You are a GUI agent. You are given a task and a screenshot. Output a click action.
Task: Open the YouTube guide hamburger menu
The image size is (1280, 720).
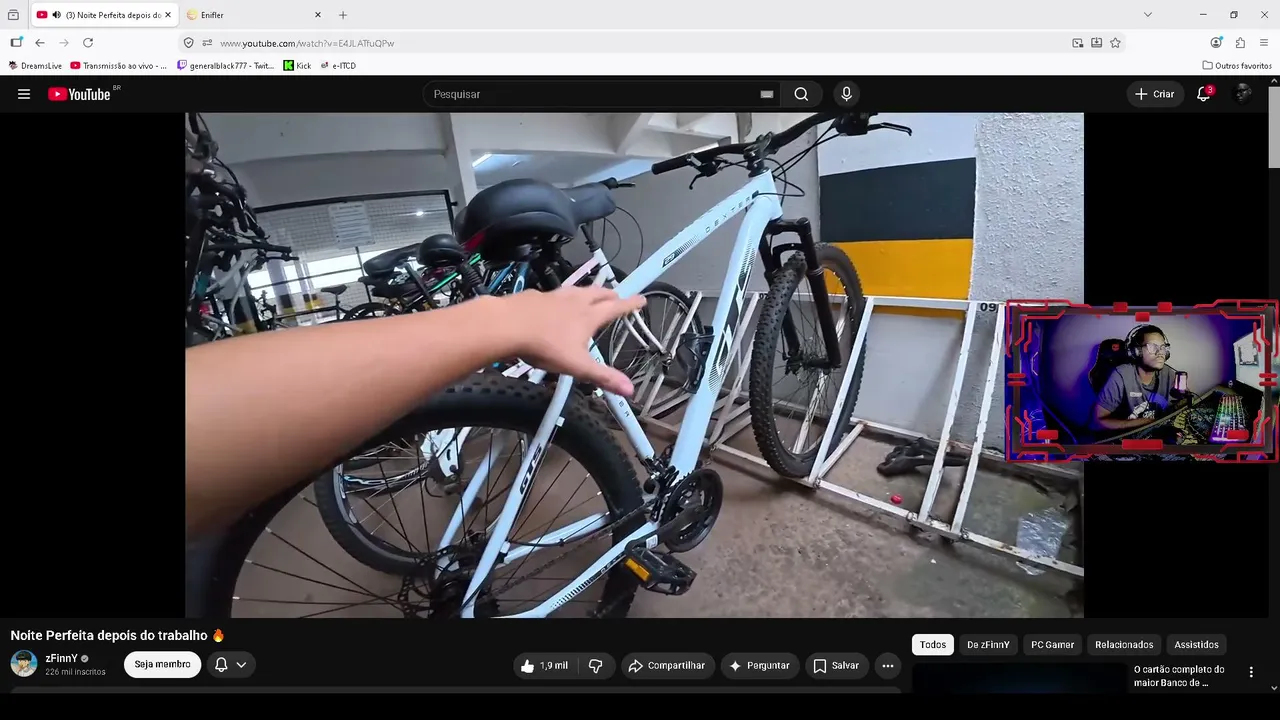pyautogui.click(x=24, y=94)
